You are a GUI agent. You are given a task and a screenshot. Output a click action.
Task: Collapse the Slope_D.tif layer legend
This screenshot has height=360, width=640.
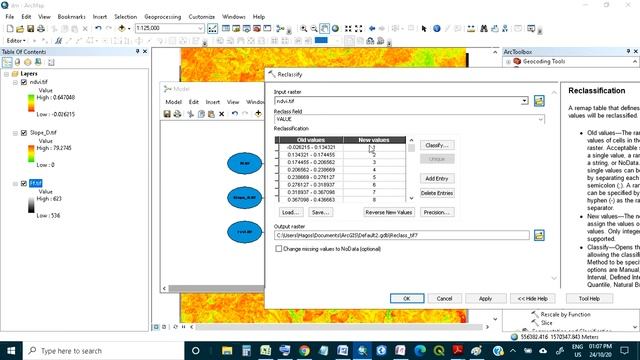pyautogui.click(x=15, y=133)
